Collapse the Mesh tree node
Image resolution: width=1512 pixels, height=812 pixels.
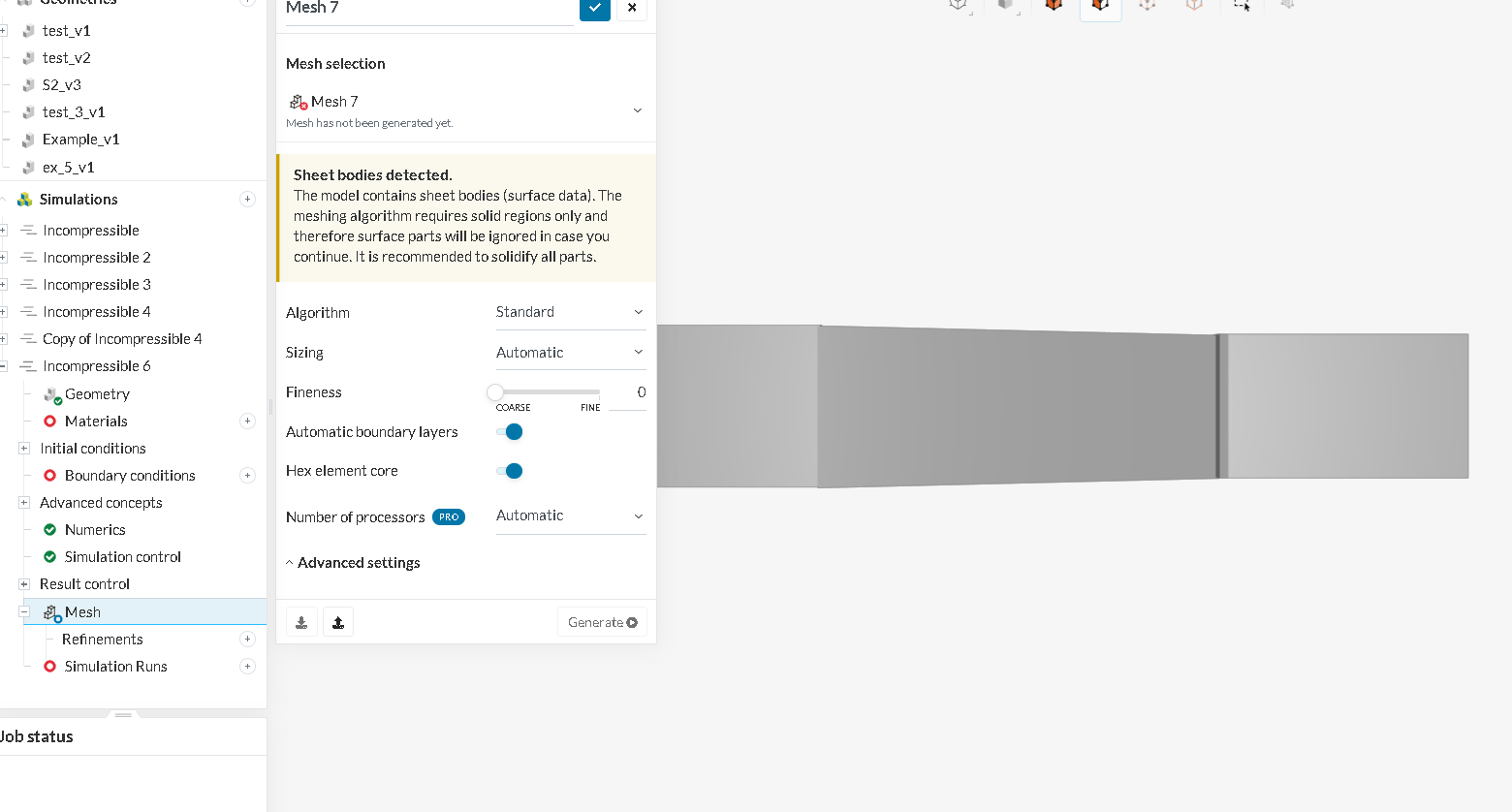pyautogui.click(x=24, y=611)
